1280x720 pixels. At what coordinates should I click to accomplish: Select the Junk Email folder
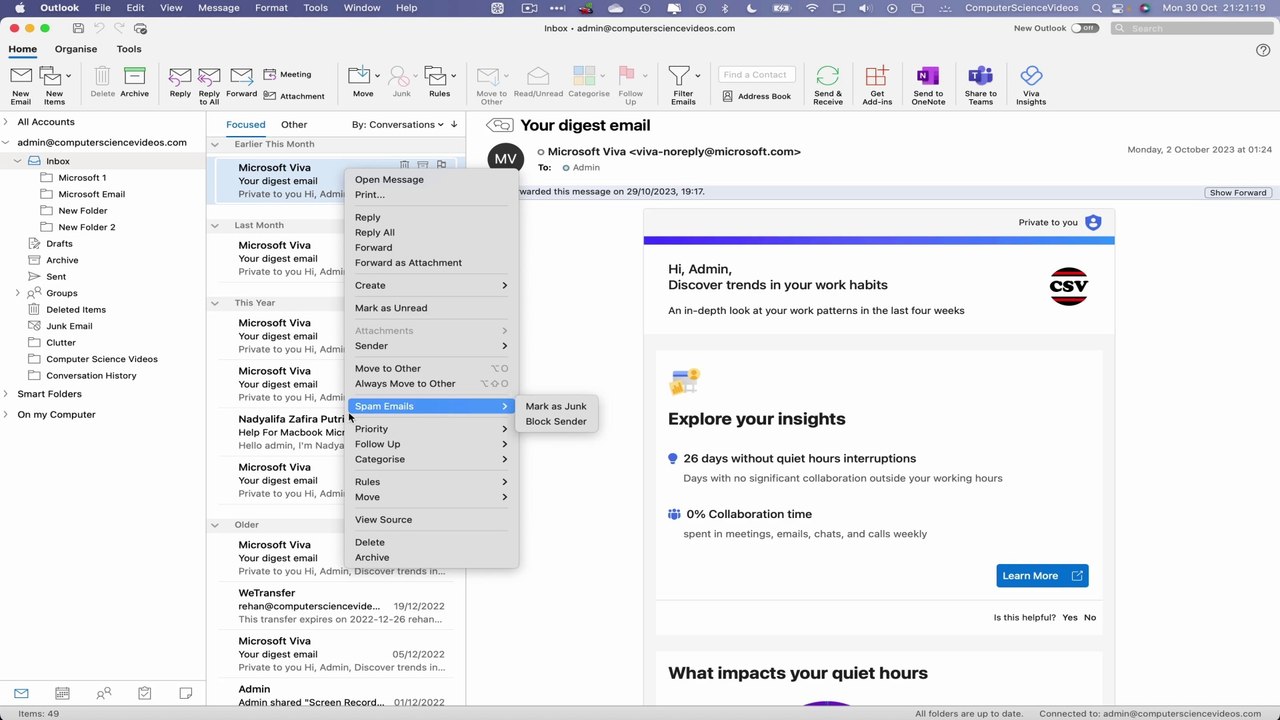pos(69,326)
